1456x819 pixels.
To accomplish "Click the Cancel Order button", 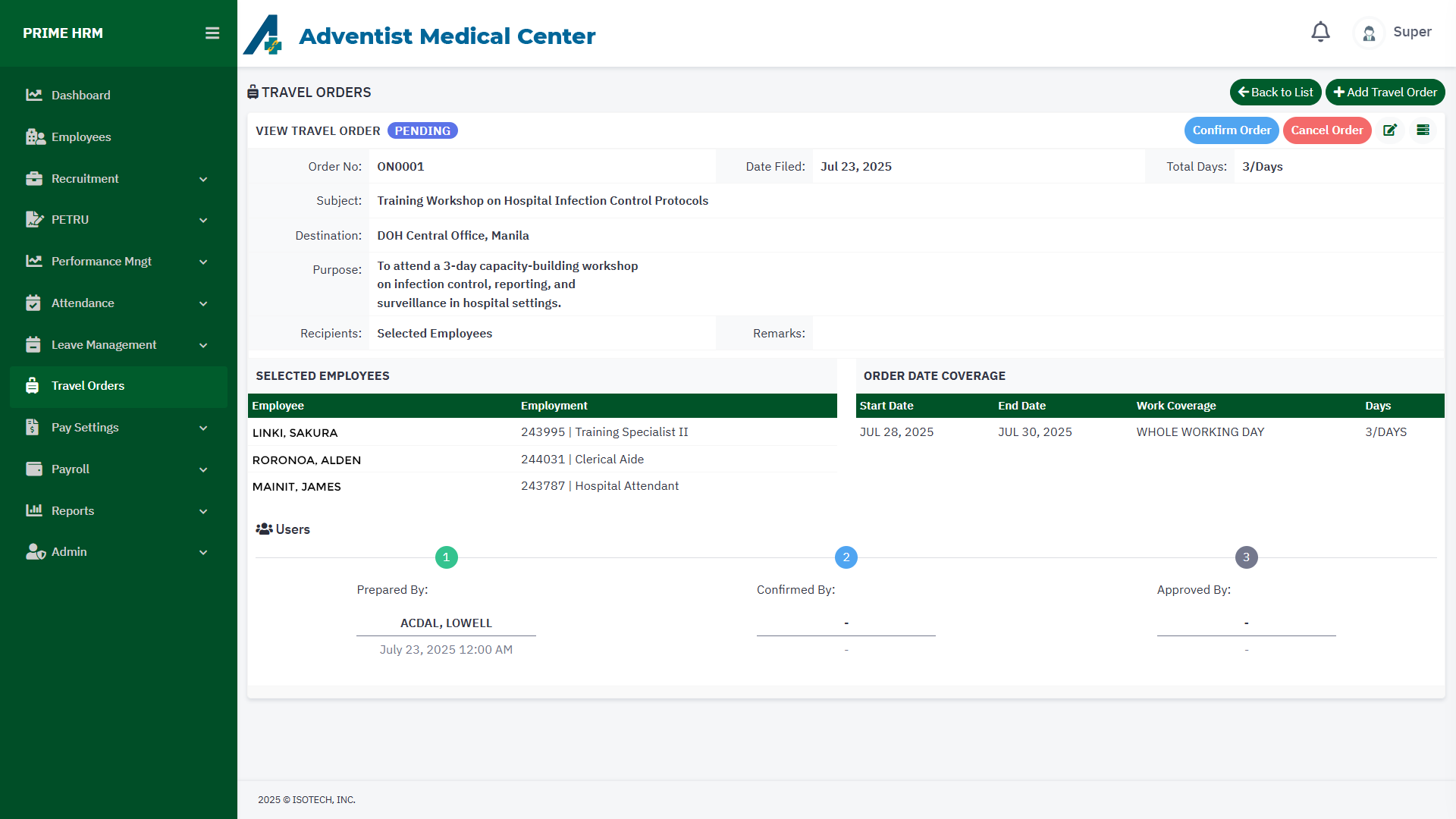I will click(1326, 130).
